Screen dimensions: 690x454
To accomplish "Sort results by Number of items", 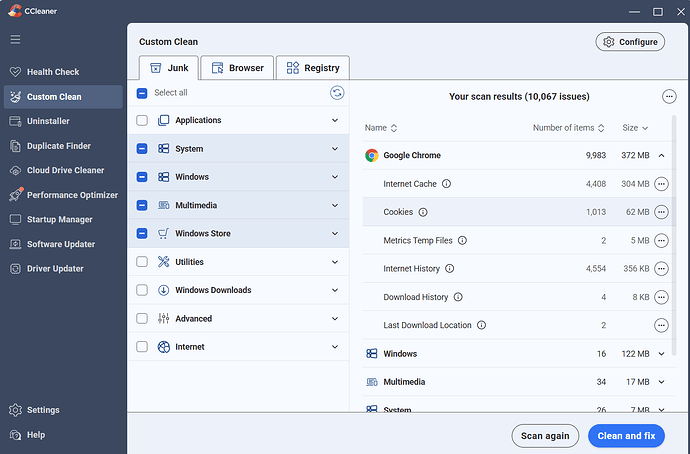I will 569,128.
